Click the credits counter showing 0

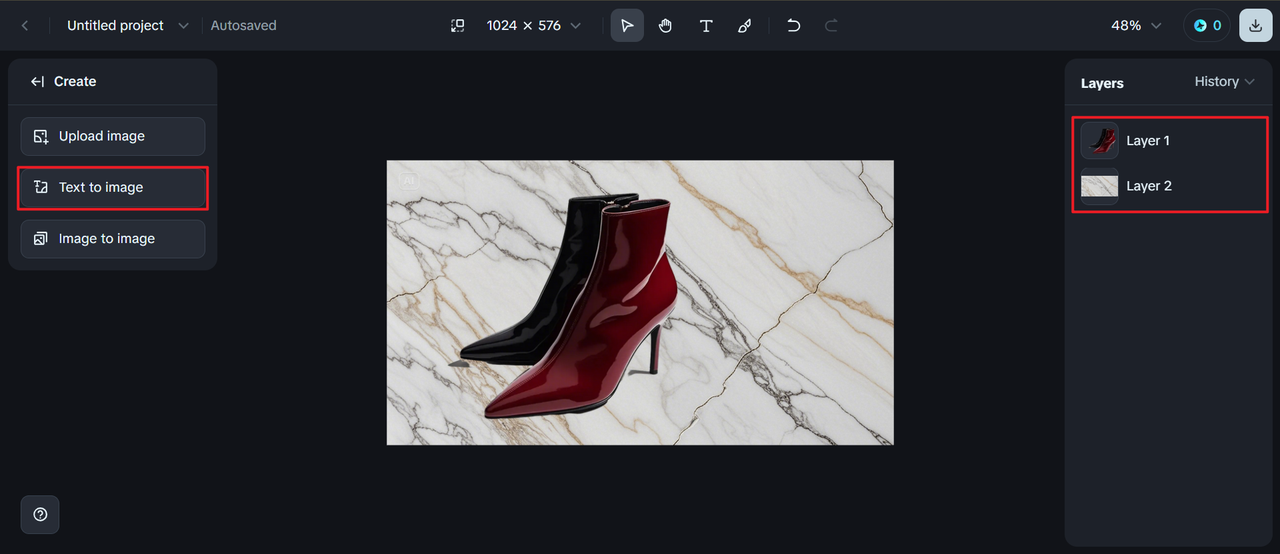tap(1207, 25)
